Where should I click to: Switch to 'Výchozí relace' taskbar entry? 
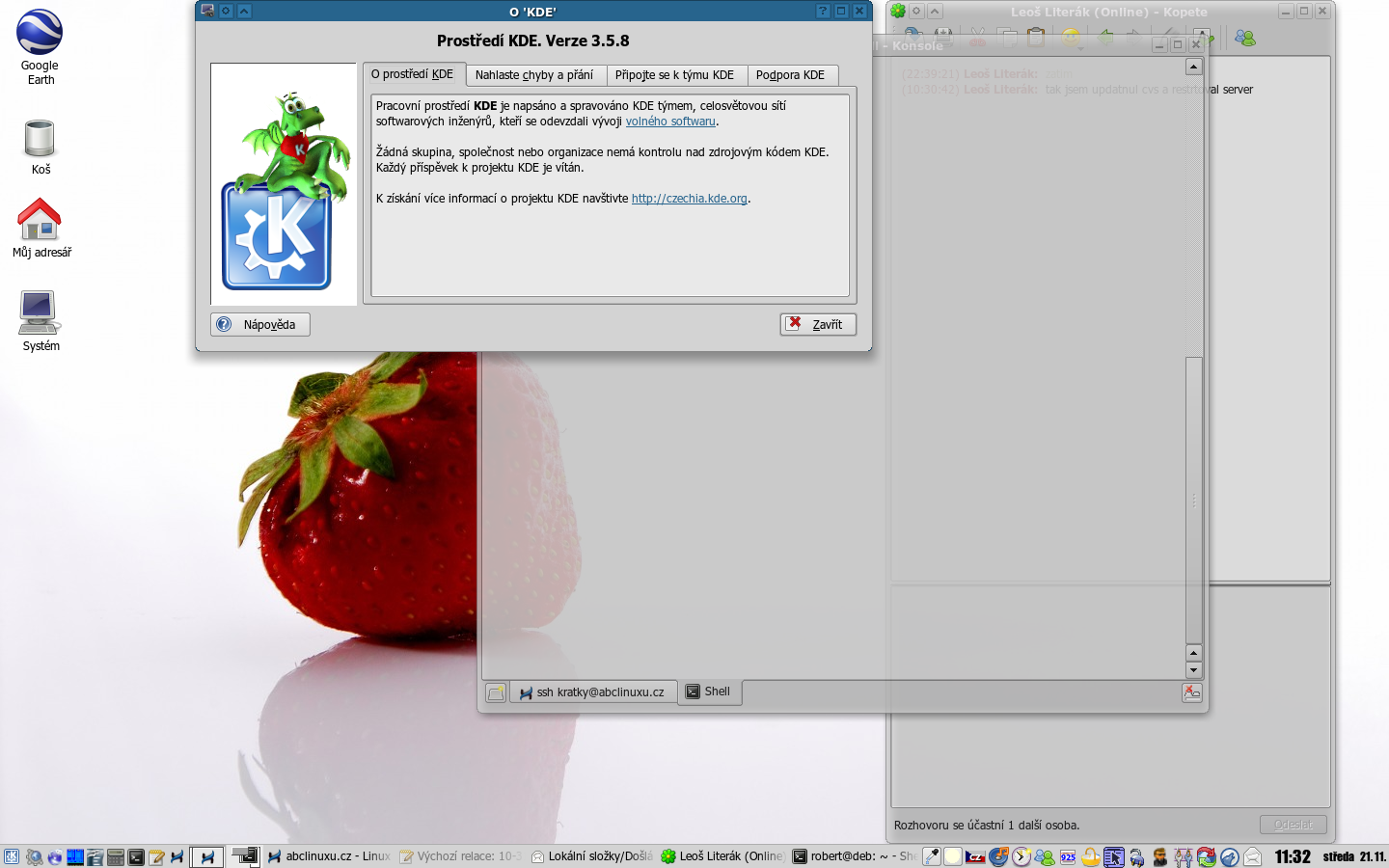[461, 856]
